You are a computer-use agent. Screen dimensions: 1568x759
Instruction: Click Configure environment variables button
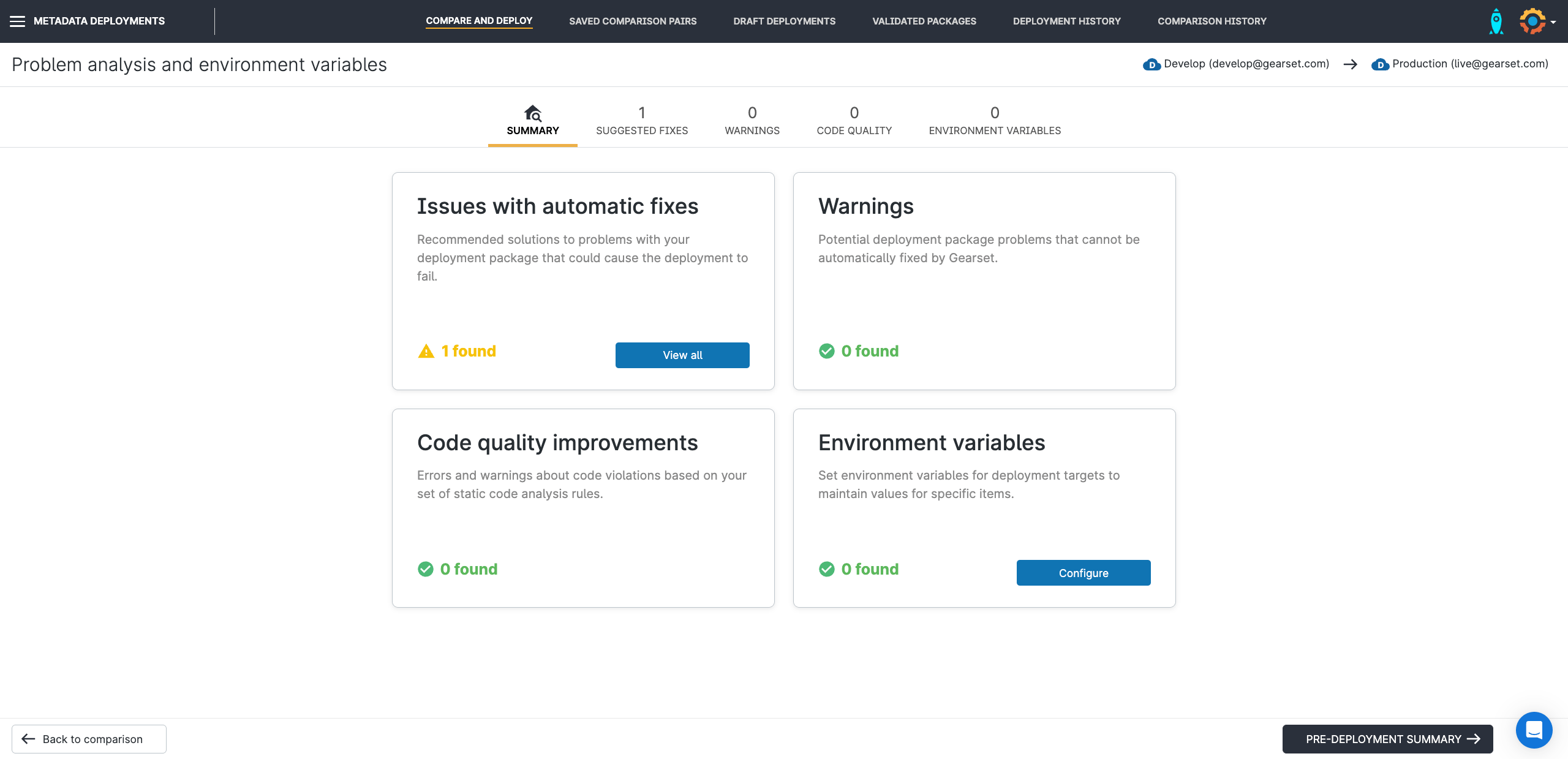coord(1084,573)
